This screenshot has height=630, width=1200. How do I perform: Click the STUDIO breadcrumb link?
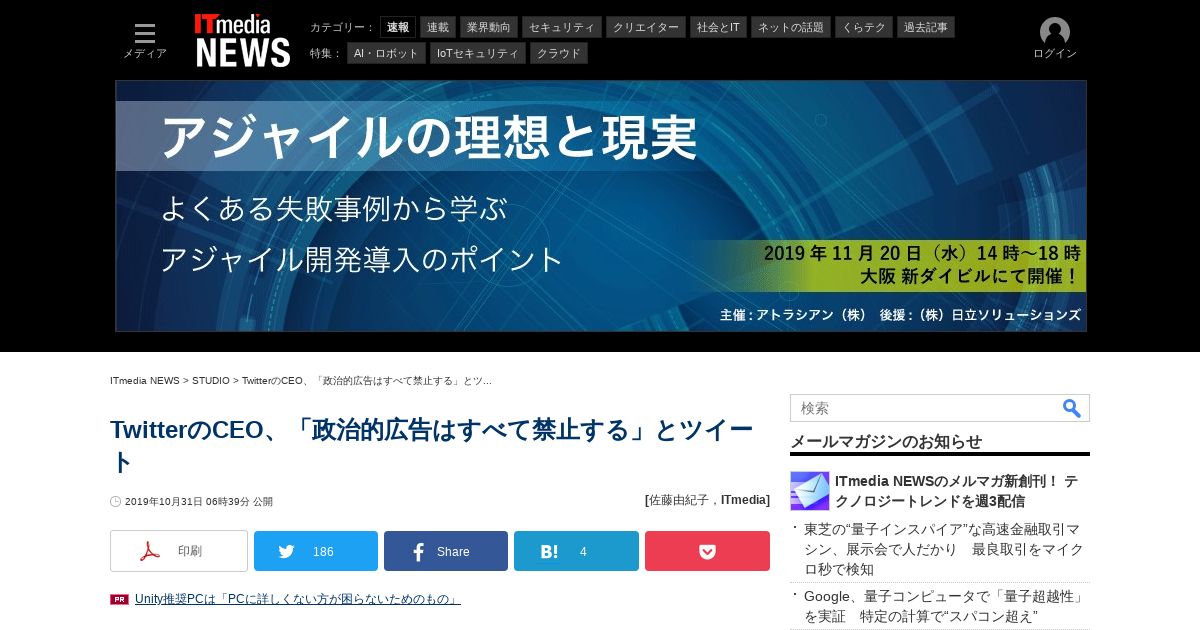(211, 381)
